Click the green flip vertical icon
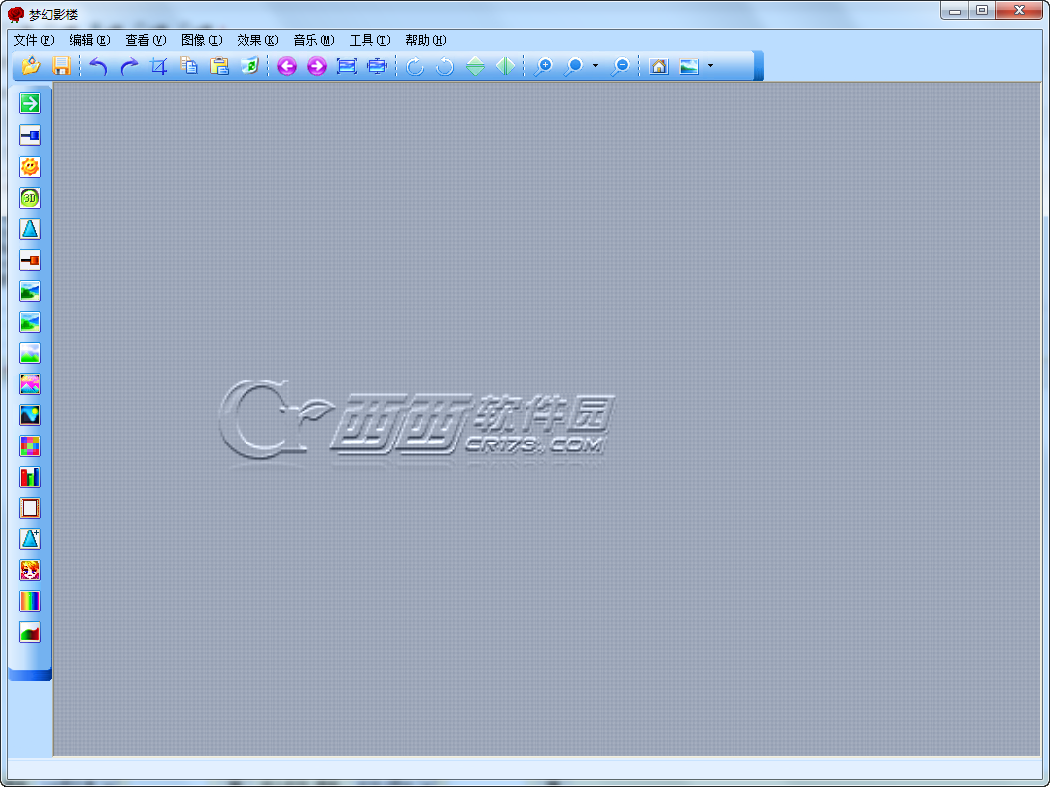 (x=475, y=66)
